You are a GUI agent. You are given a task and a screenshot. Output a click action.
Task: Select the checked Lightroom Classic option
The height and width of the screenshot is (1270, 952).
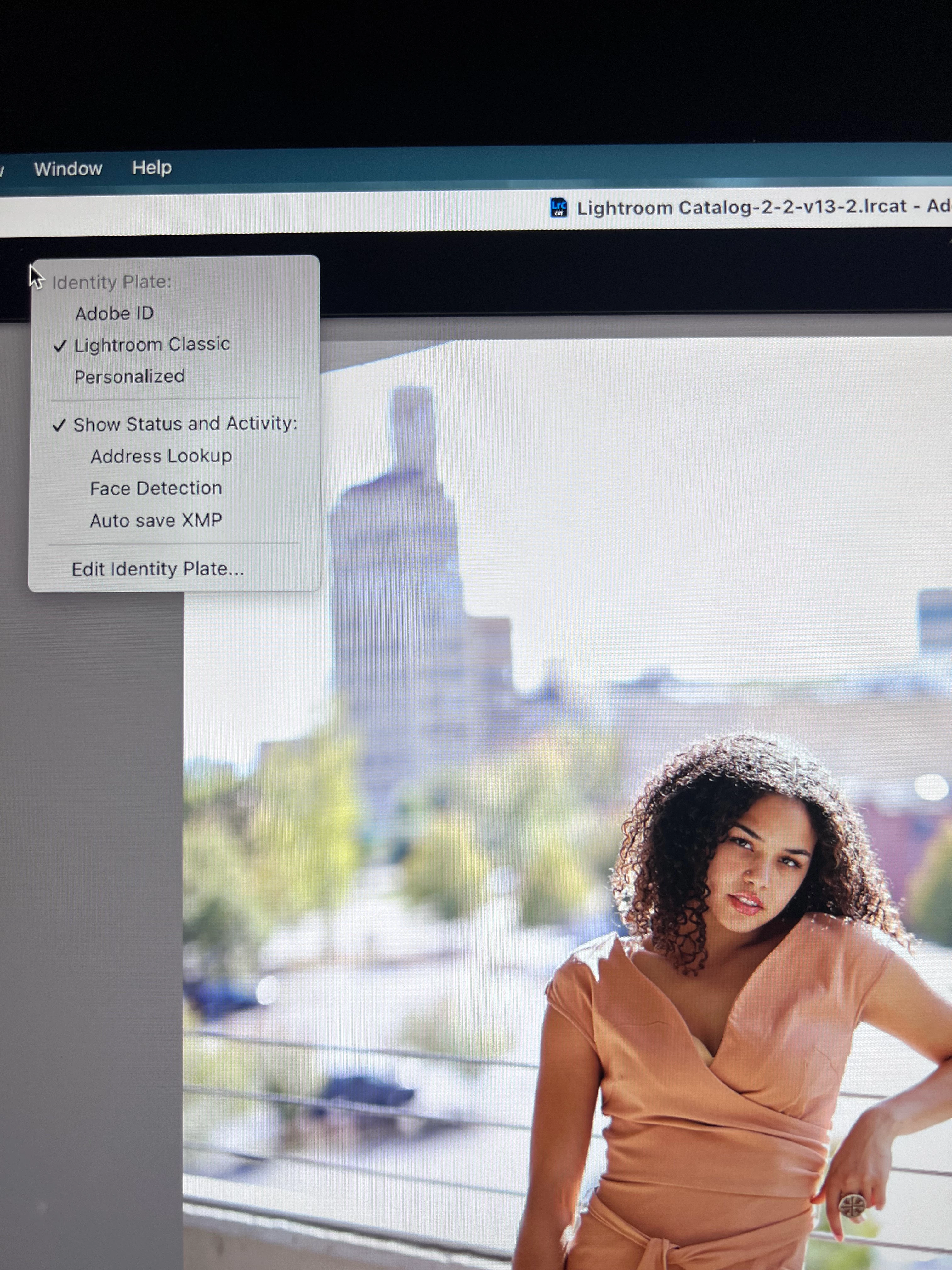pyautogui.click(x=152, y=345)
